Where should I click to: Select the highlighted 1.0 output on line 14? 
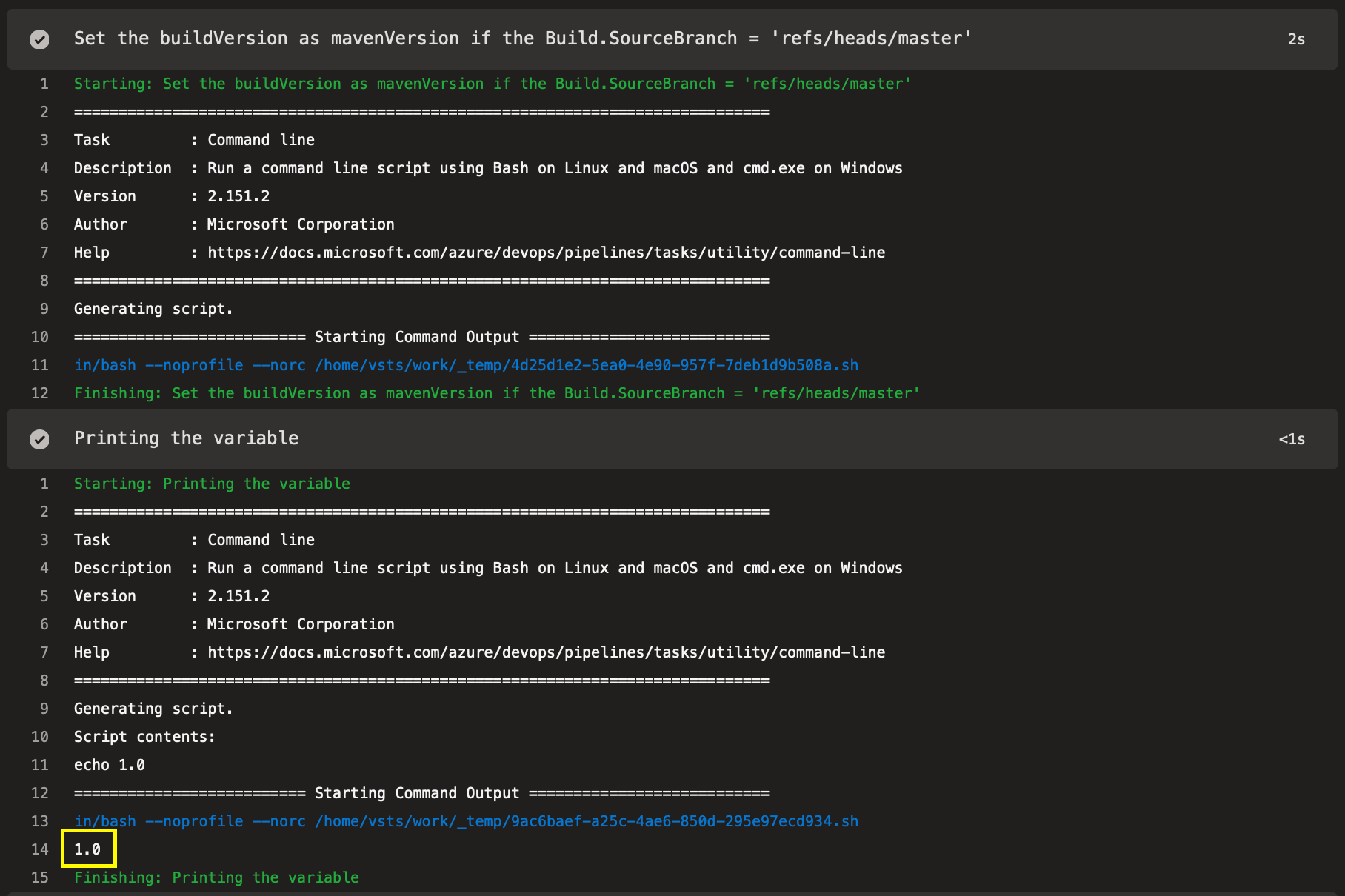(x=87, y=849)
